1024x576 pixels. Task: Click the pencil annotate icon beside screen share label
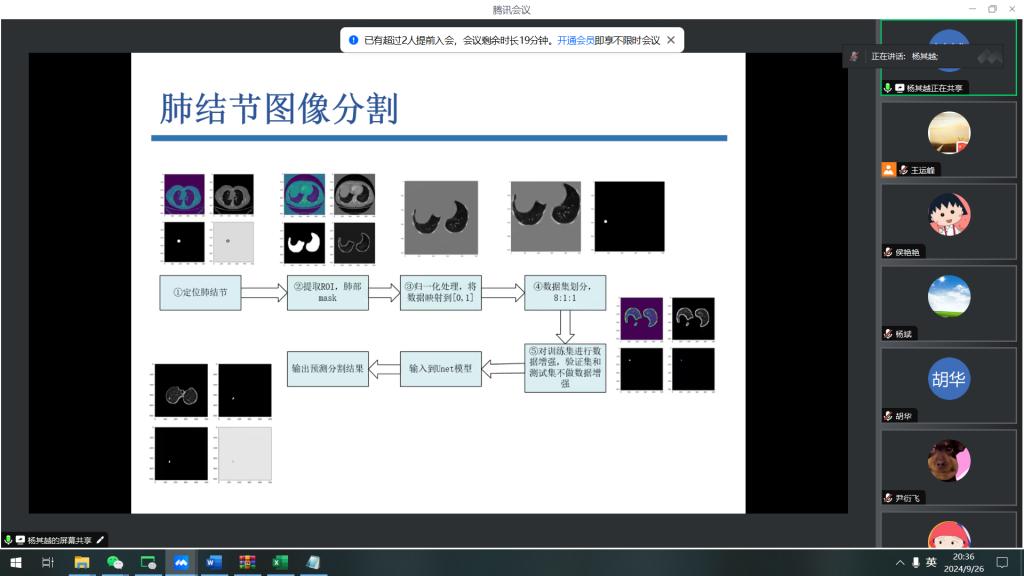[x=100, y=539]
